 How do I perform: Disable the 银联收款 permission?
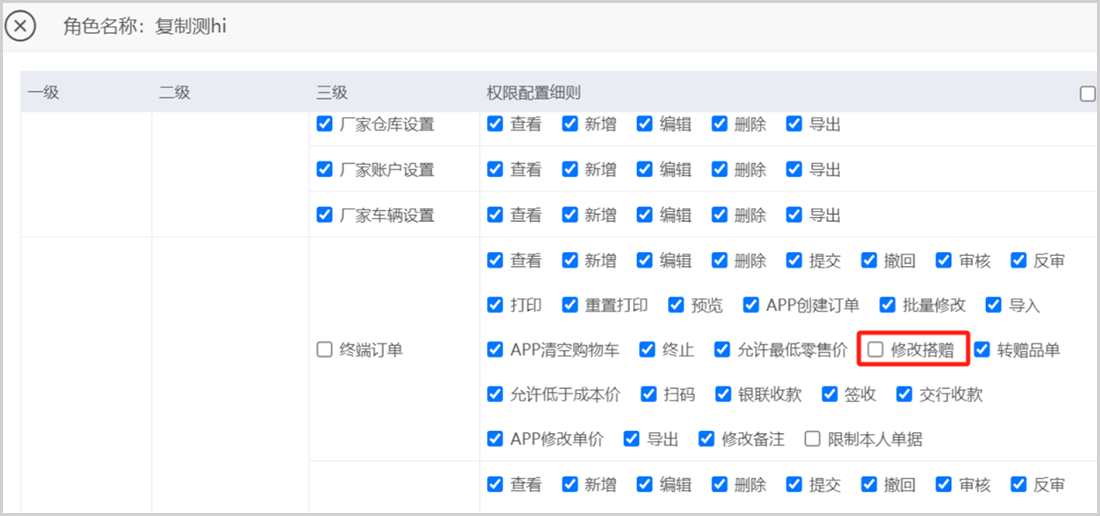pos(723,394)
